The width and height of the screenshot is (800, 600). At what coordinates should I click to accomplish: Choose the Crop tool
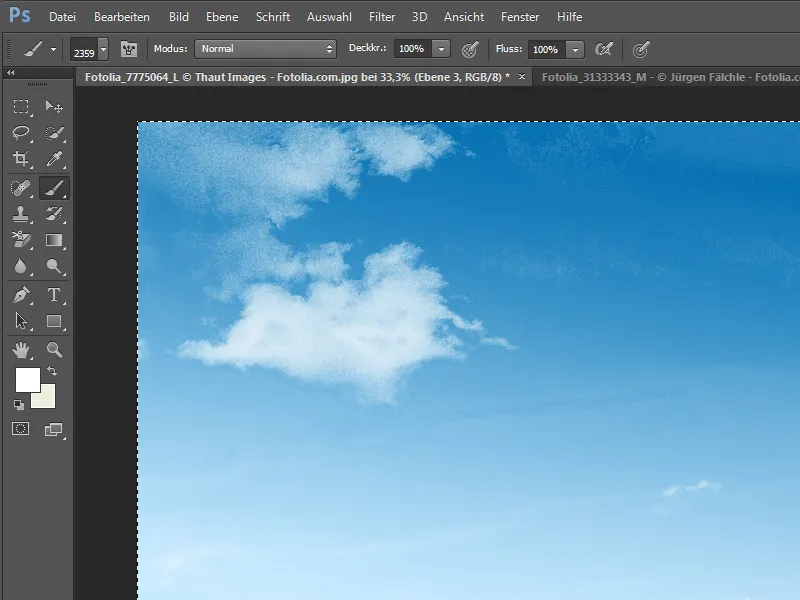coord(21,159)
